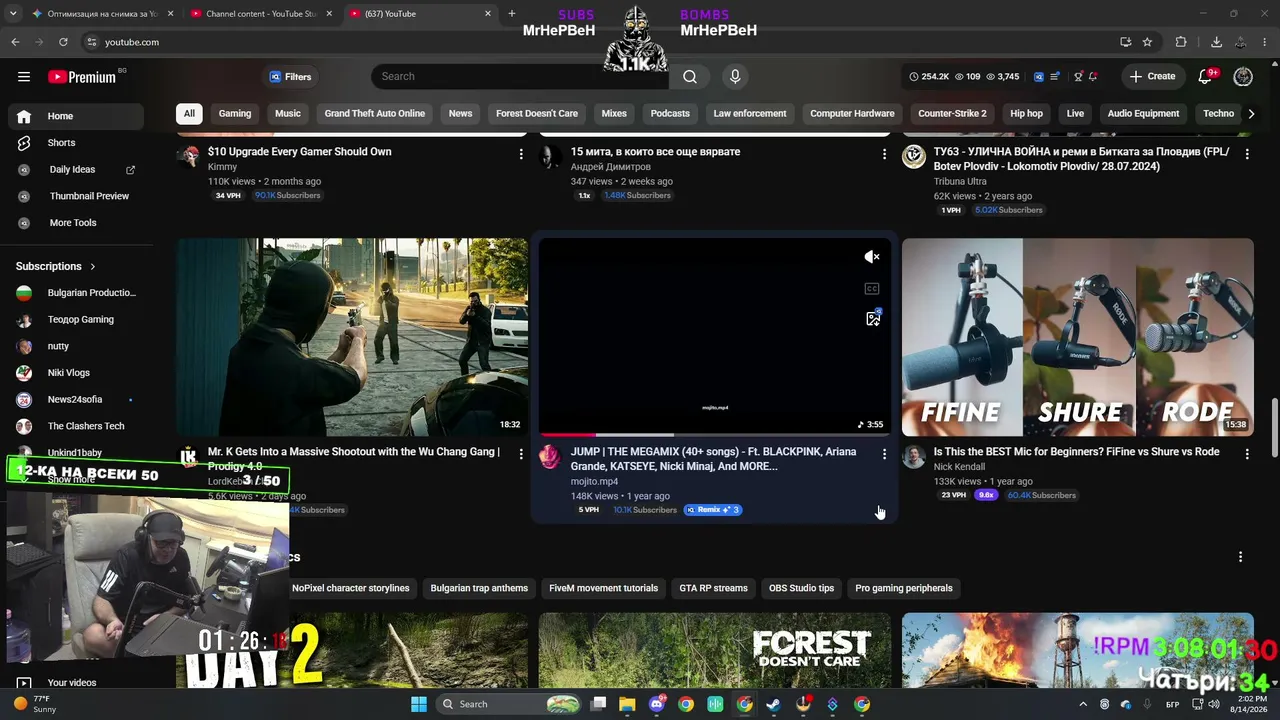
Task: Select the Grand Theft Auto Online chip
Action: click(x=375, y=114)
